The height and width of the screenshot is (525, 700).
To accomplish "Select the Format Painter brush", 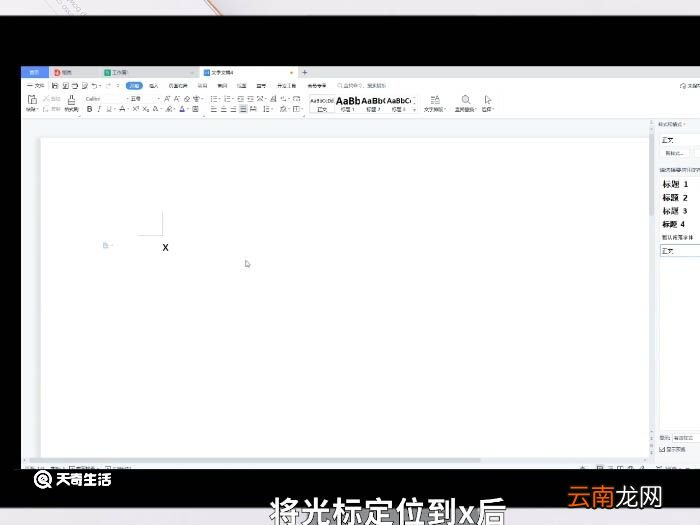I will [x=71, y=102].
